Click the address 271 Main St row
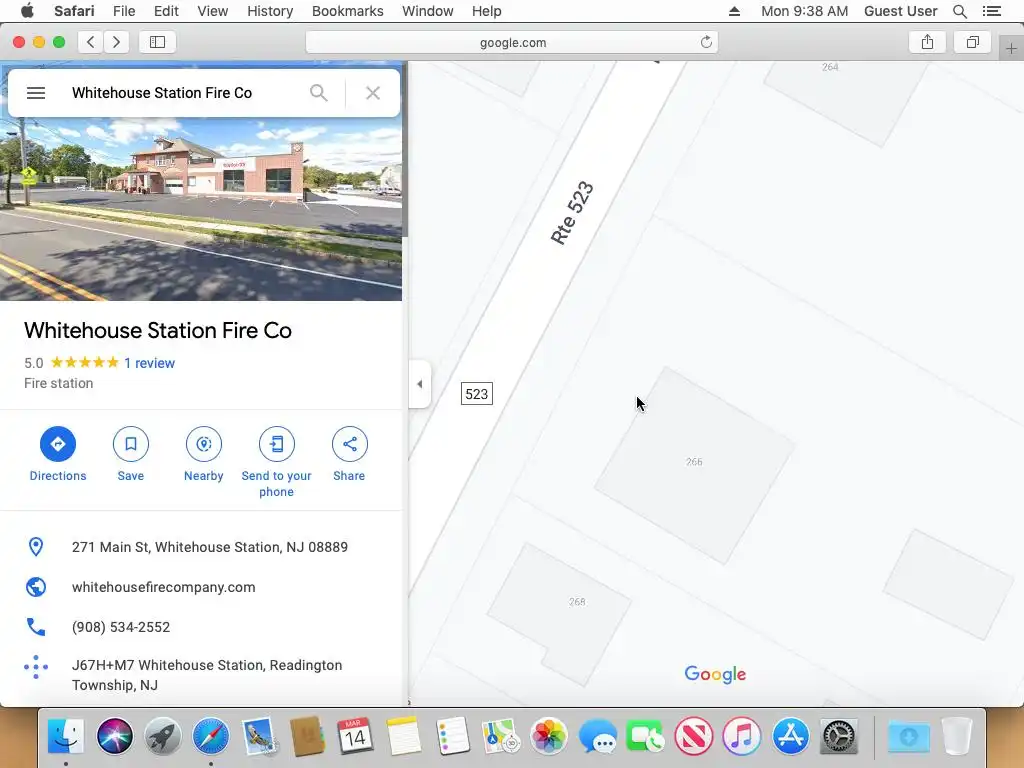 click(x=201, y=547)
